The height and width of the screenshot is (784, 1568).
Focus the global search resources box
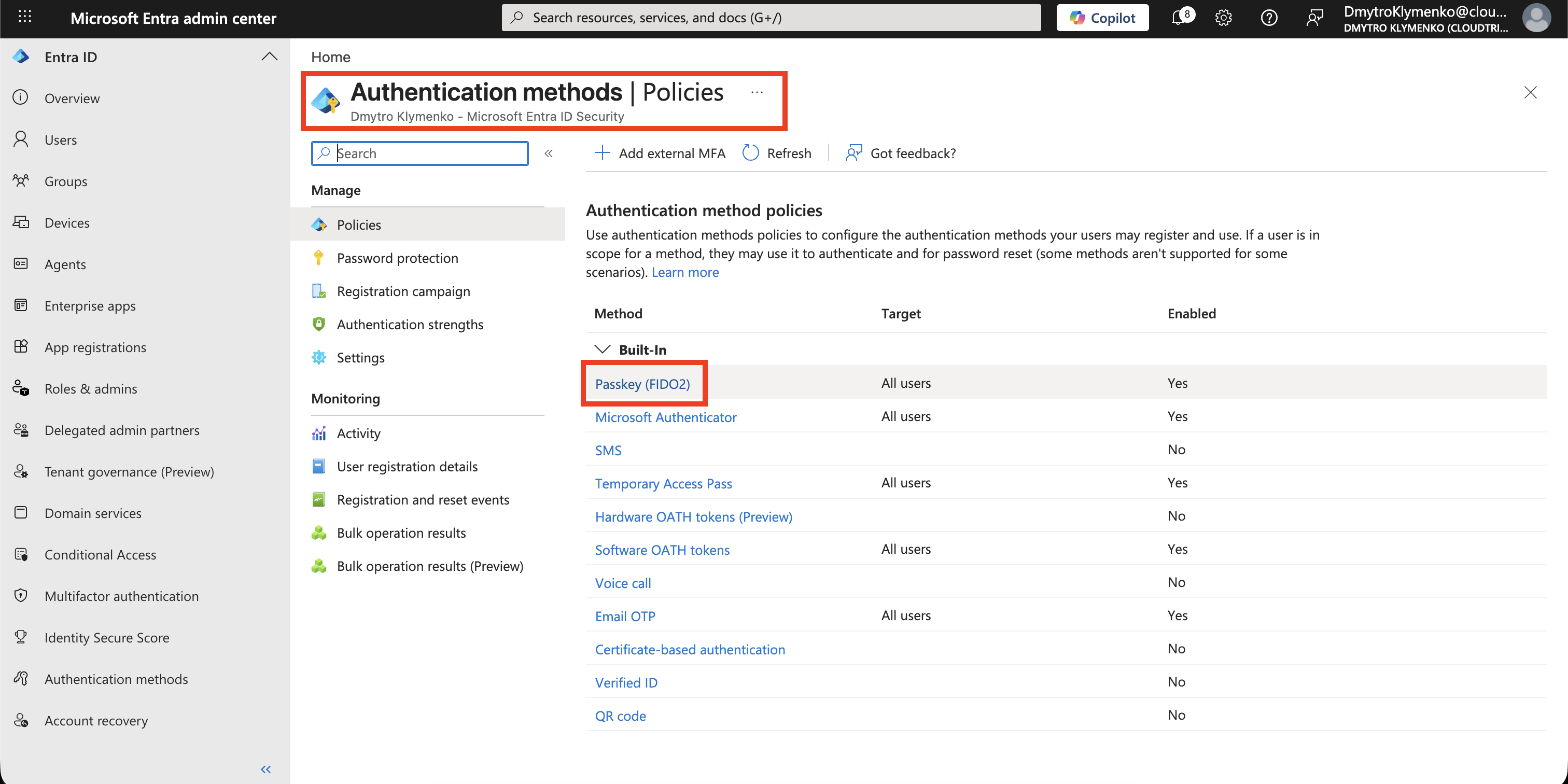click(x=771, y=18)
